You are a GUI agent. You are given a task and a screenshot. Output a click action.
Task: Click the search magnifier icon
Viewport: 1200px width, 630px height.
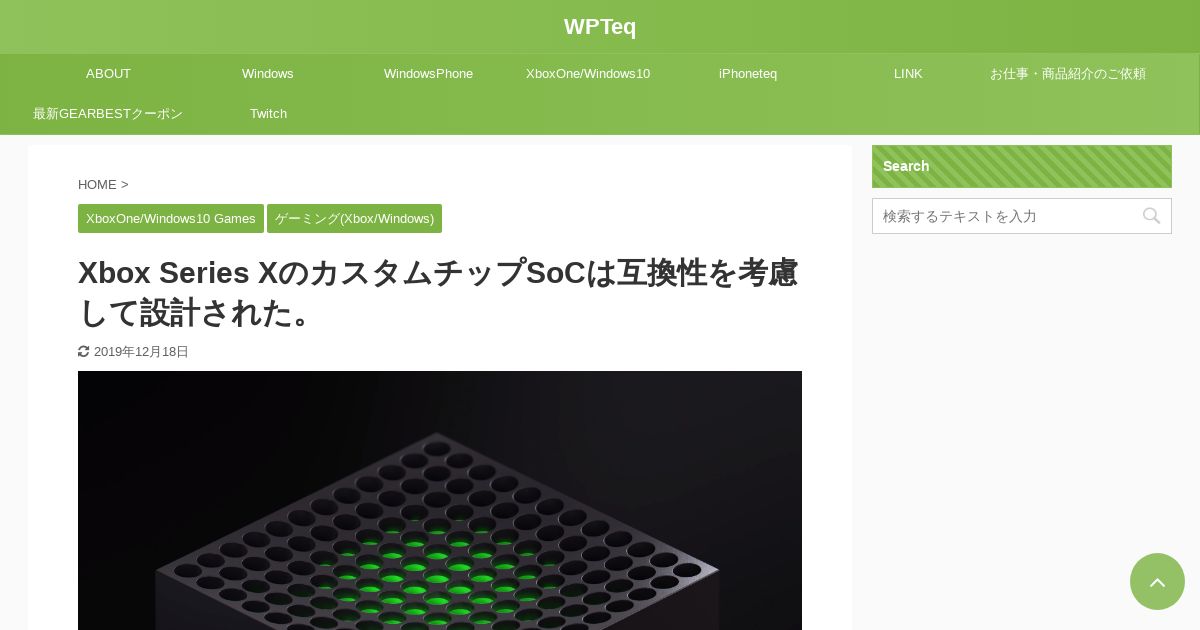pyautogui.click(x=1151, y=216)
